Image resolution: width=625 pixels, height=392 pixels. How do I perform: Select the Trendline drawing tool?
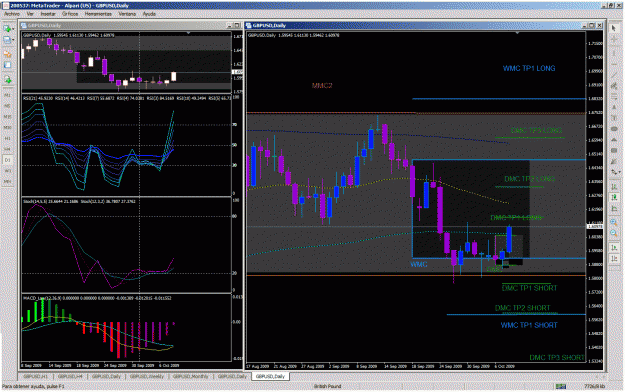[614, 75]
